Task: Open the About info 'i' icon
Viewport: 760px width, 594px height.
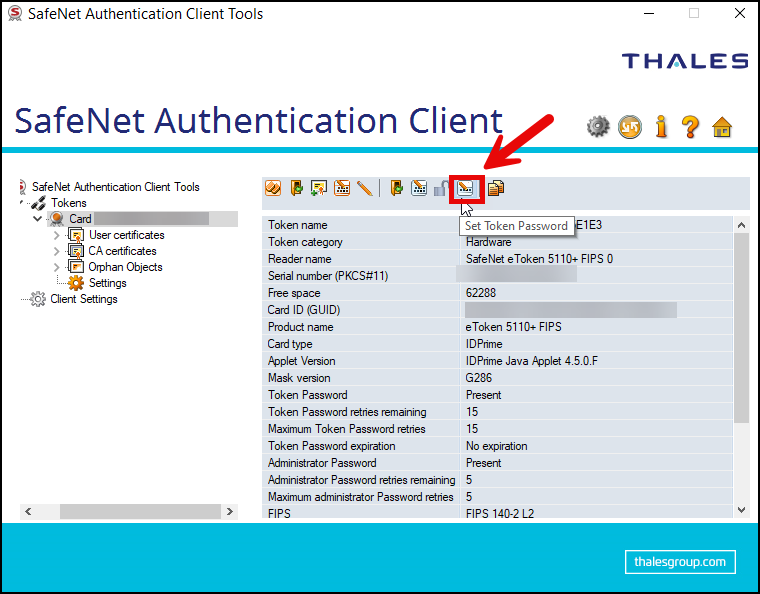Action: (x=661, y=126)
